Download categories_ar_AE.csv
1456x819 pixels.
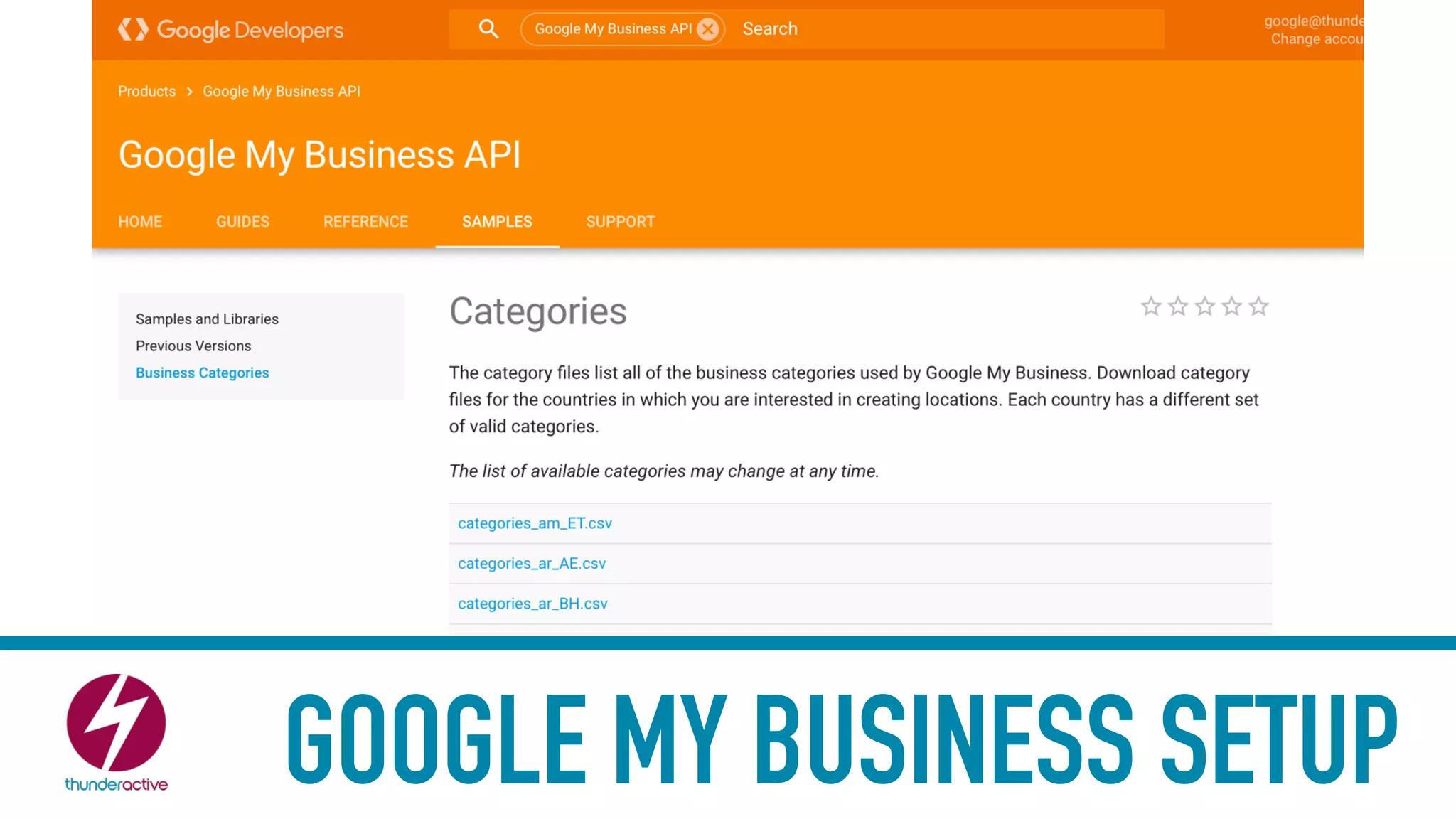532,564
